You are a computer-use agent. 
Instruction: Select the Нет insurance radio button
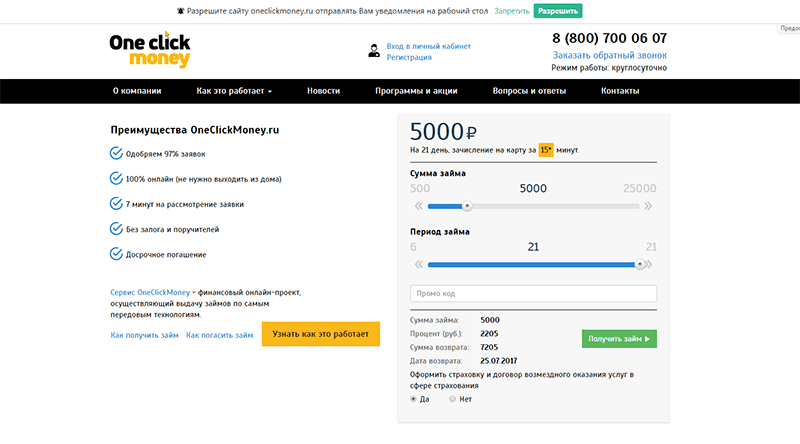(x=453, y=399)
